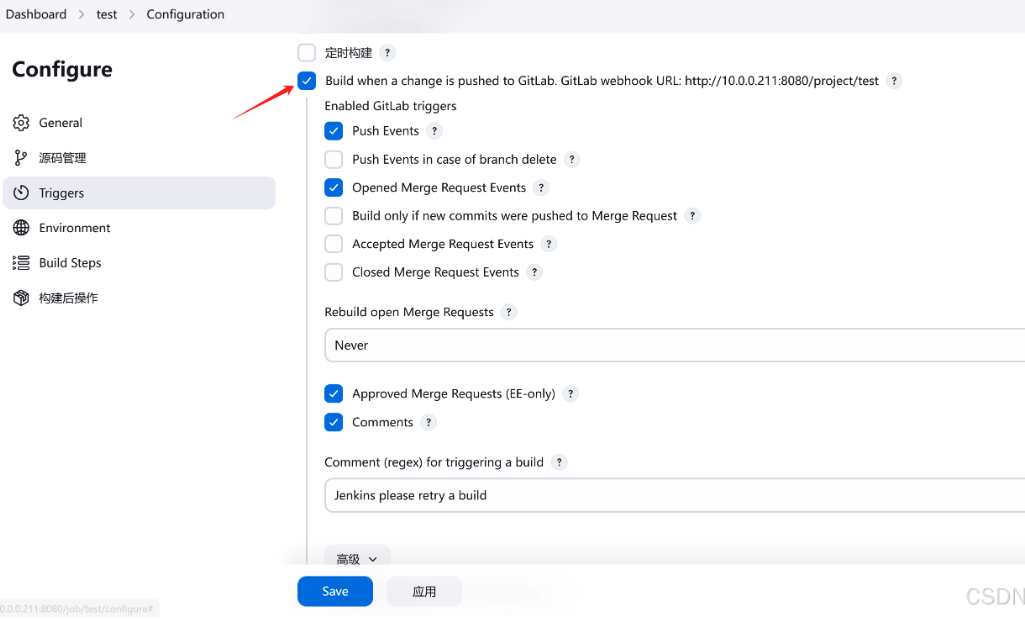Click breadcrumb chevron after Dashboard
1025x619 pixels.
(81, 14)
